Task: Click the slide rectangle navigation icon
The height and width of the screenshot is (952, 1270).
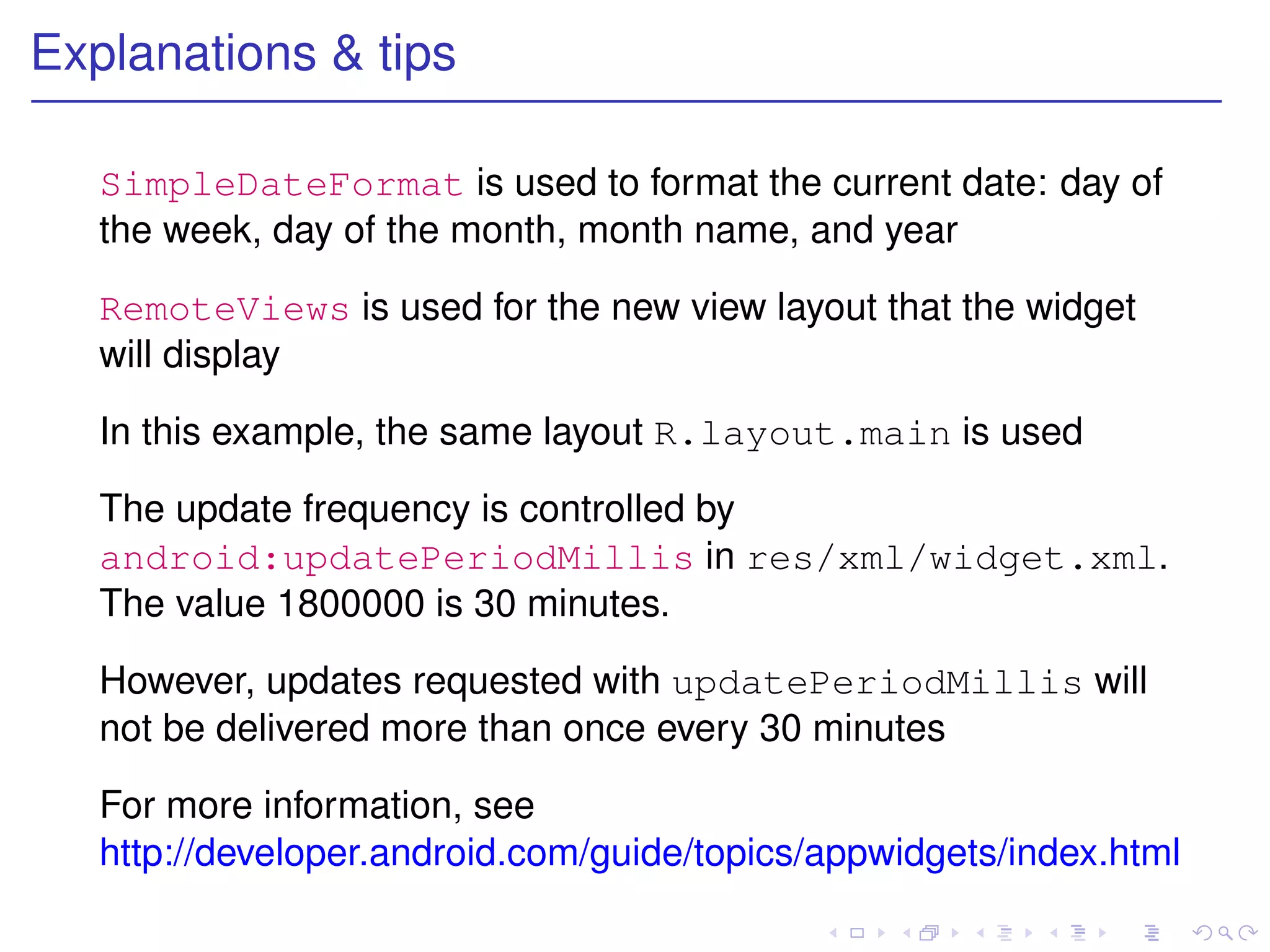Action: point(857,933)
